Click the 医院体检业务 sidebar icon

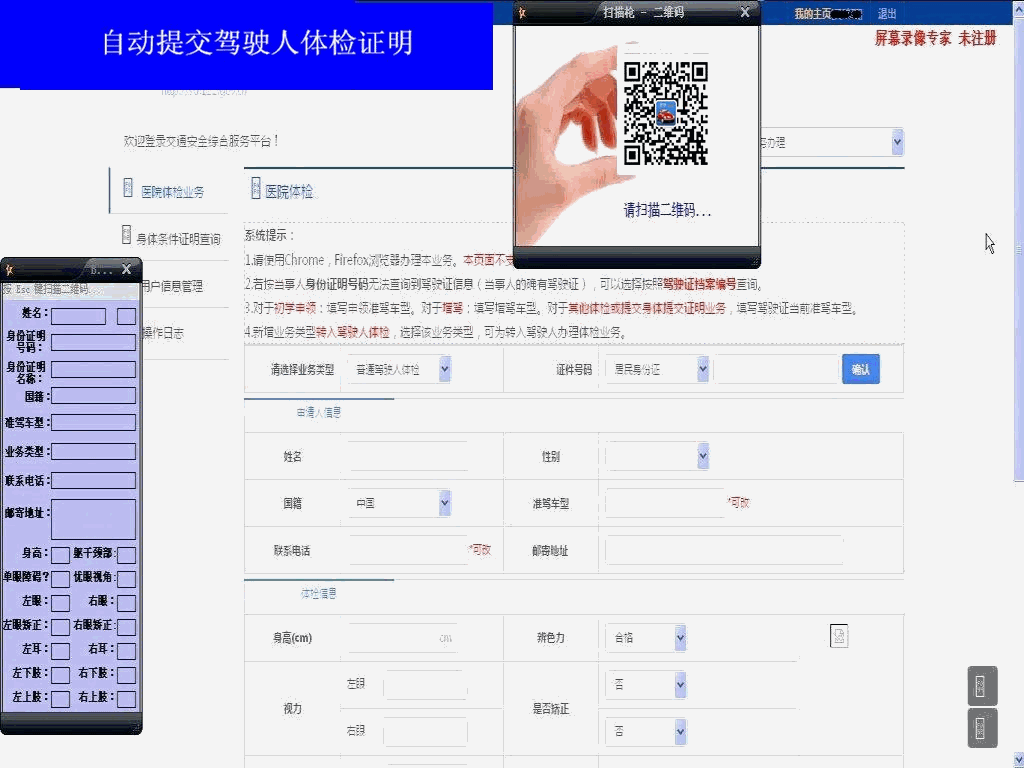[x=128, y=188]
